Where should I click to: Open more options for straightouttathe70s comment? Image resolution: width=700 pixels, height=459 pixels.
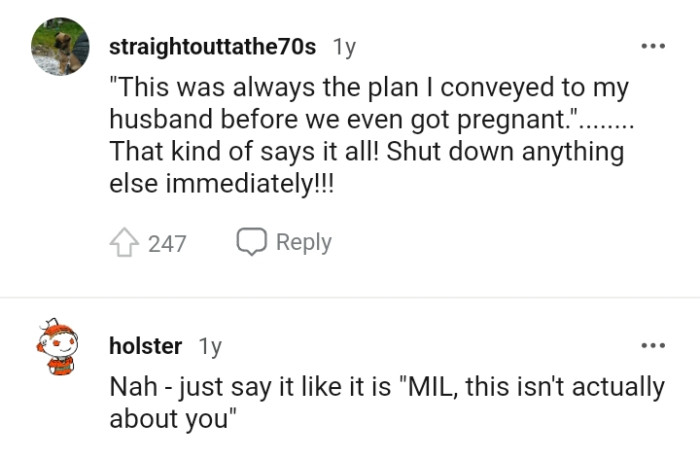tap(652, 47)
